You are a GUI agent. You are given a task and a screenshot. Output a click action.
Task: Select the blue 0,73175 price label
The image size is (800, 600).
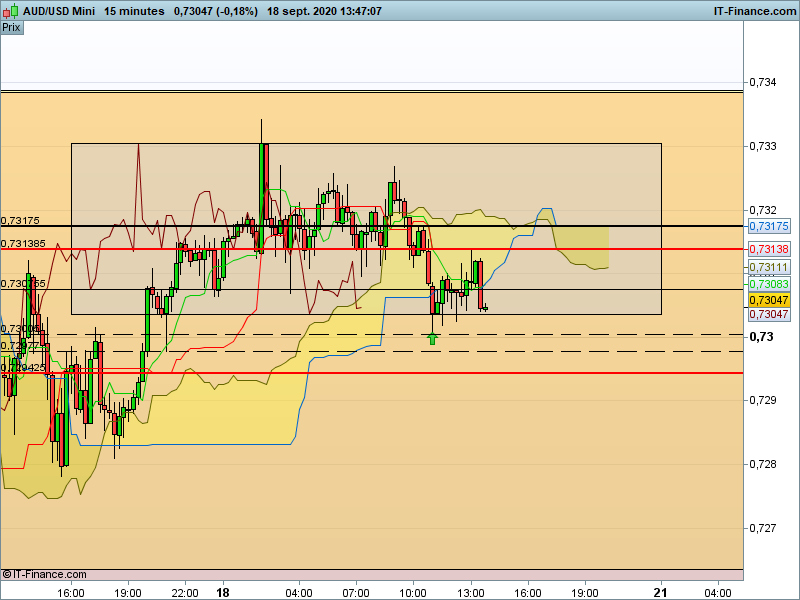[x=769, y=226]
